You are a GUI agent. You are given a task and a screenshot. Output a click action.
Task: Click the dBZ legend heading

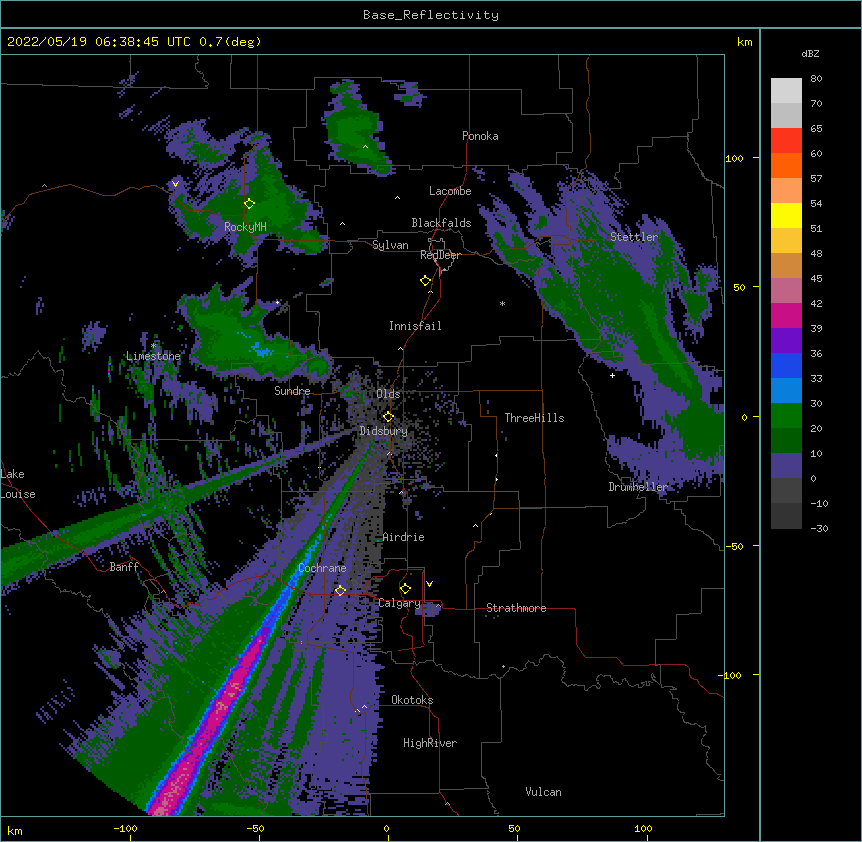click(x=810, y=53)
